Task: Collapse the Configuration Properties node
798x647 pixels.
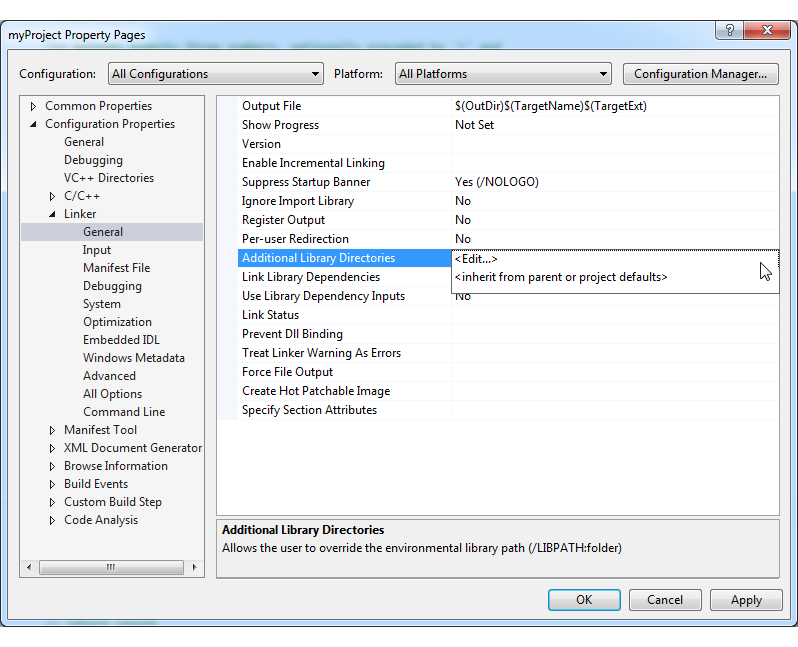Action: point(33,124)
